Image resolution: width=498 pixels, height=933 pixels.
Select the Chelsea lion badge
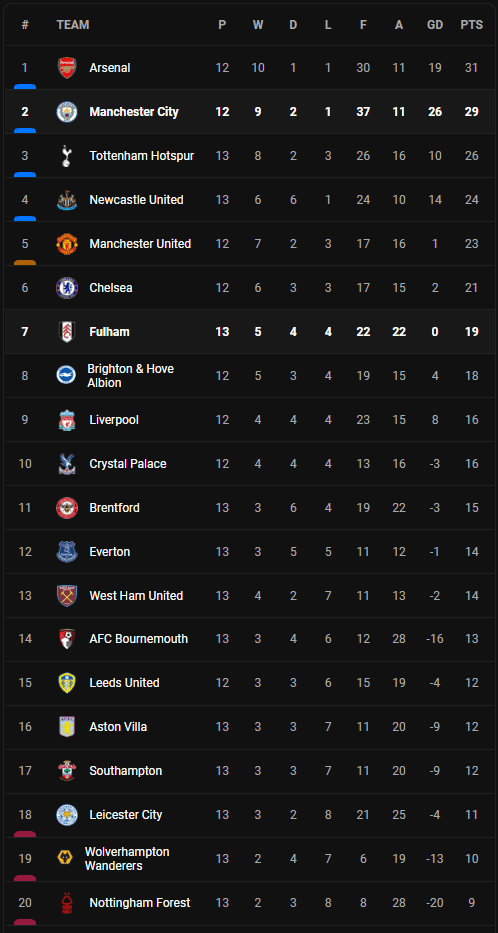[67, 288]
